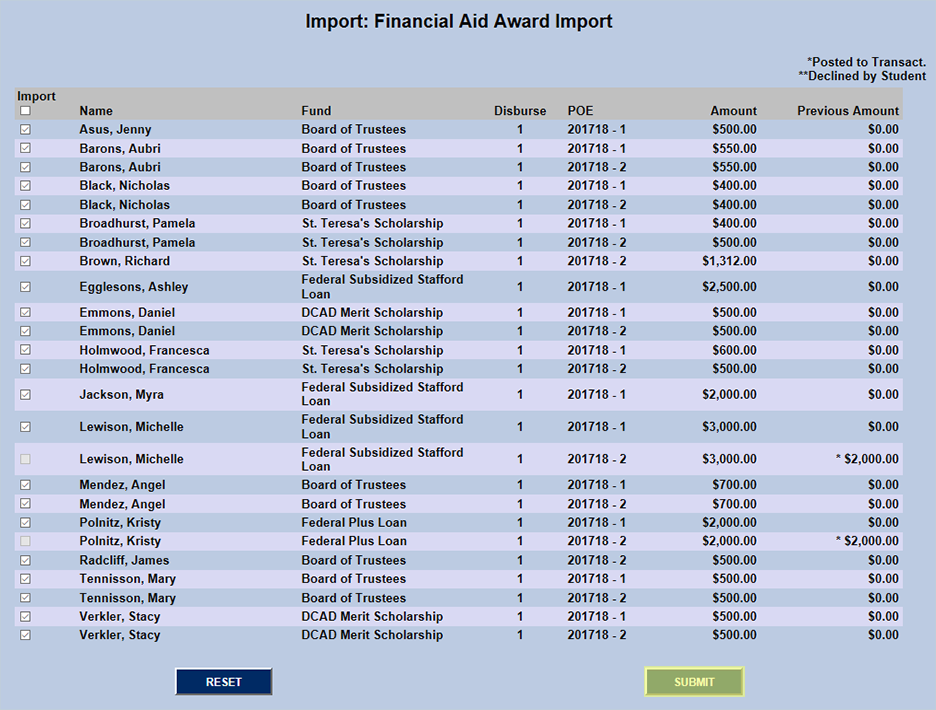The height and width of the screenshot is (710, 936).
Task: Click the Federal Plus Loan fund for 201718 - 1
Action: coord(353,523)
